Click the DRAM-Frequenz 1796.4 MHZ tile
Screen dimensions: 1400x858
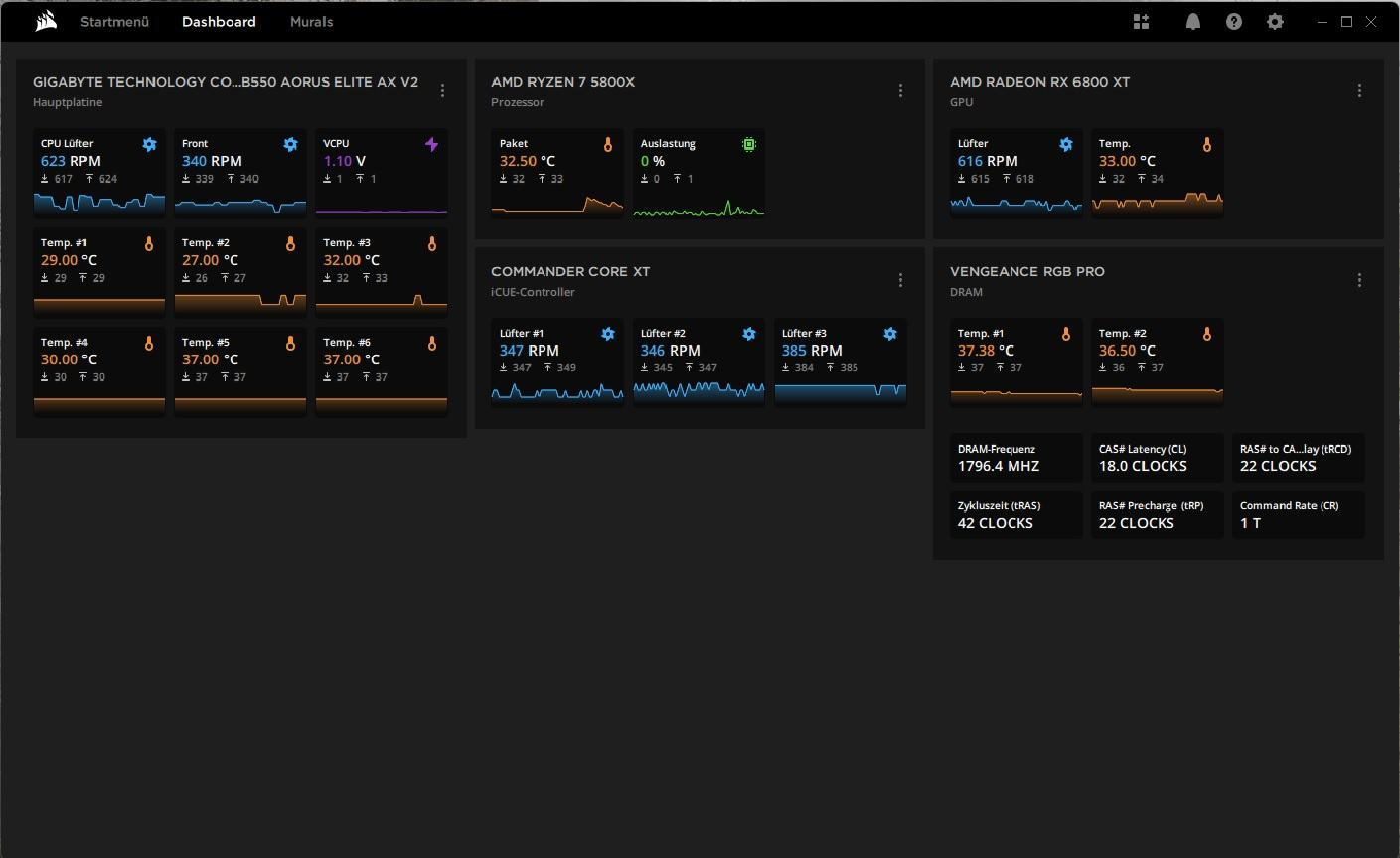pyautogui.click(x=1015, y=458)
